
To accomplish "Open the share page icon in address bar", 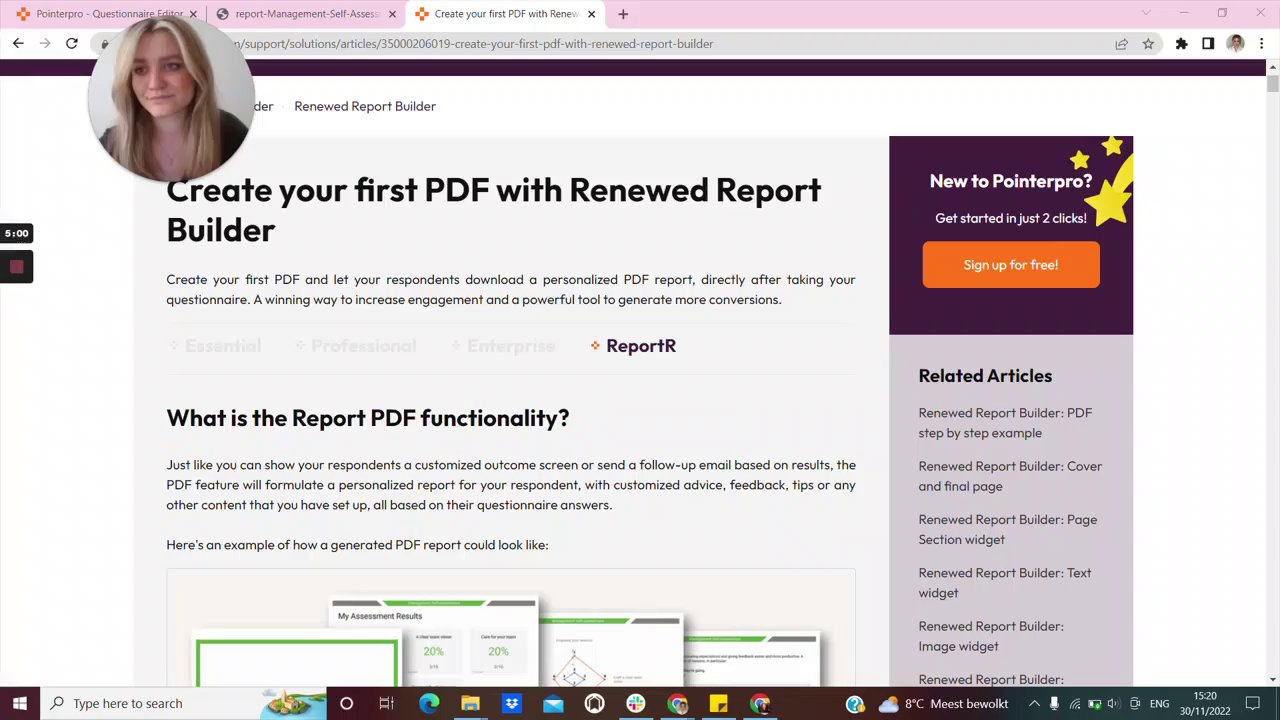I will (1122, 44).
